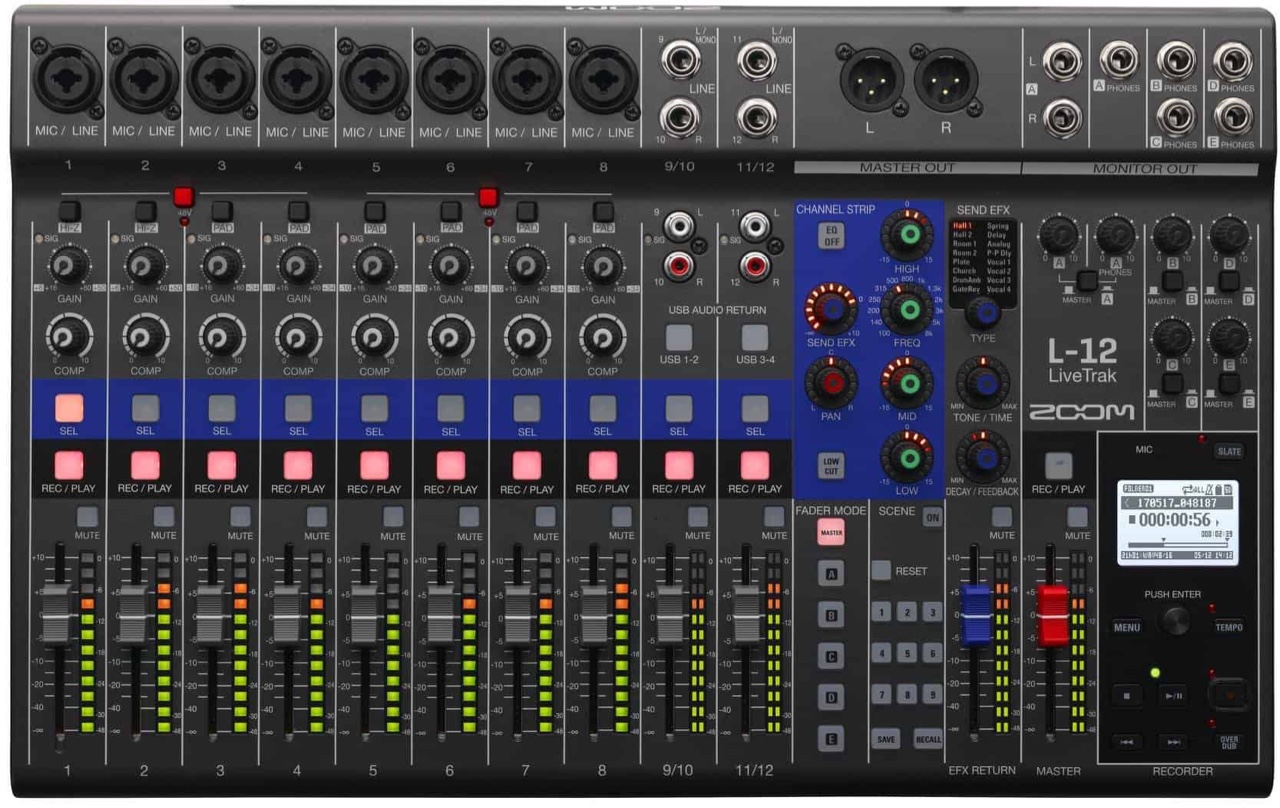The height and width of the screenshot is (808, 1280).
Task: Open the recorder MENU
Action: coord(1126,627)
